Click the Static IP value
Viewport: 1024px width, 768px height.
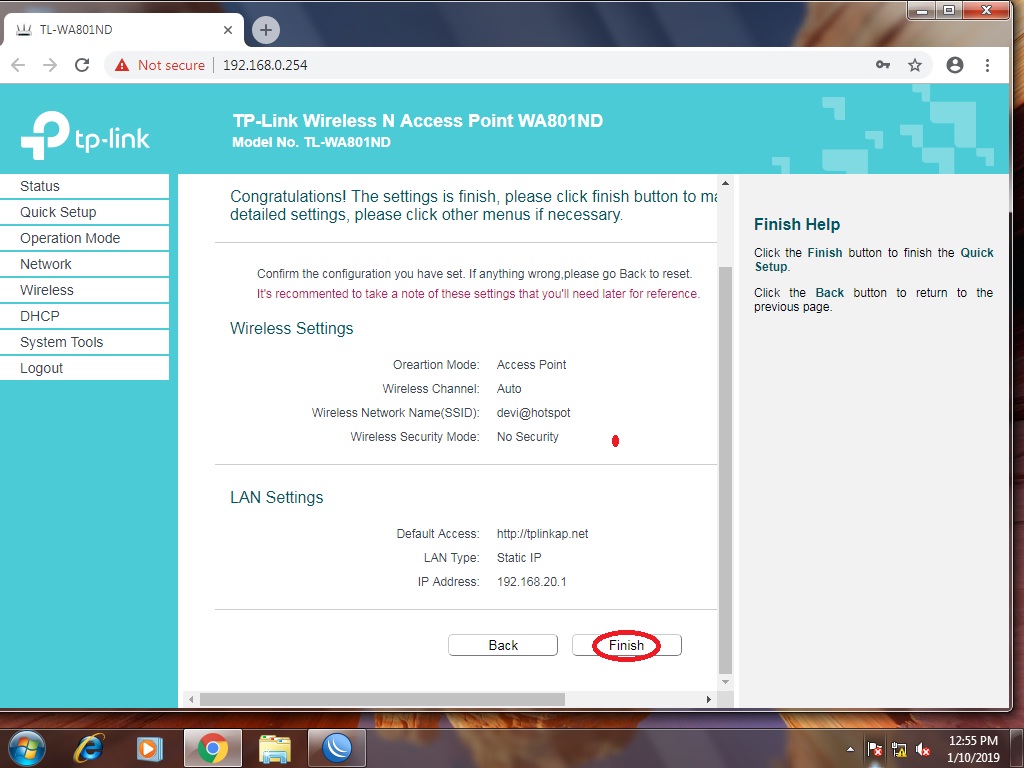point(519,558)
